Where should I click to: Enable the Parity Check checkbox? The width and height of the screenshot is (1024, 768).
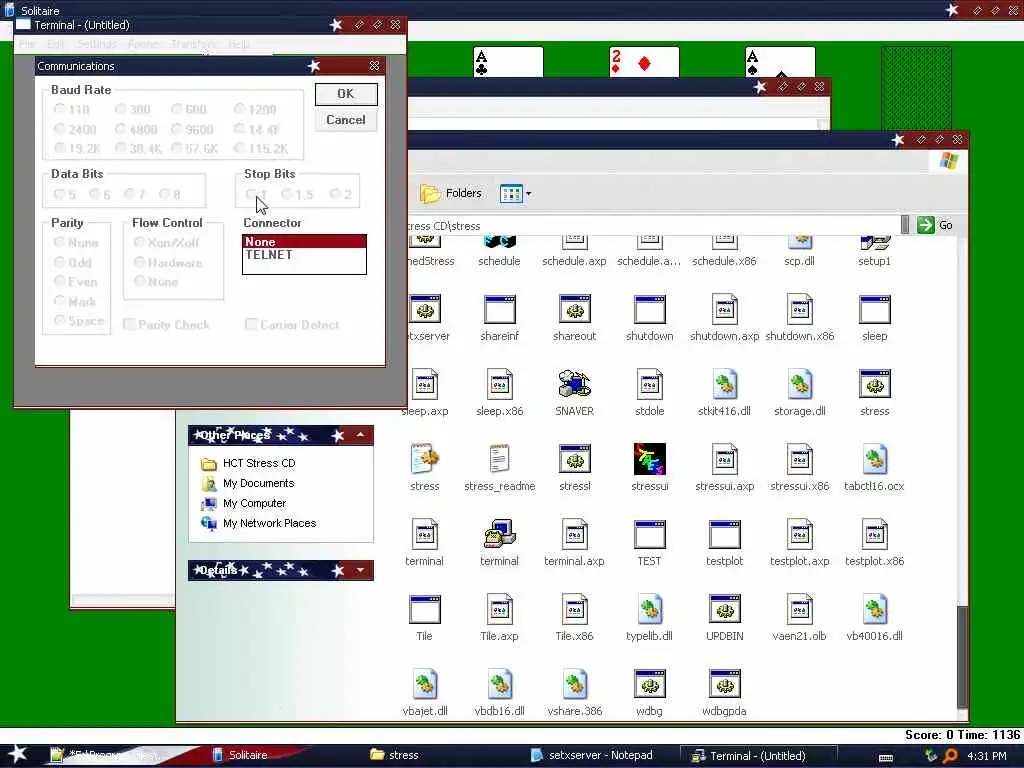[167, 325]
